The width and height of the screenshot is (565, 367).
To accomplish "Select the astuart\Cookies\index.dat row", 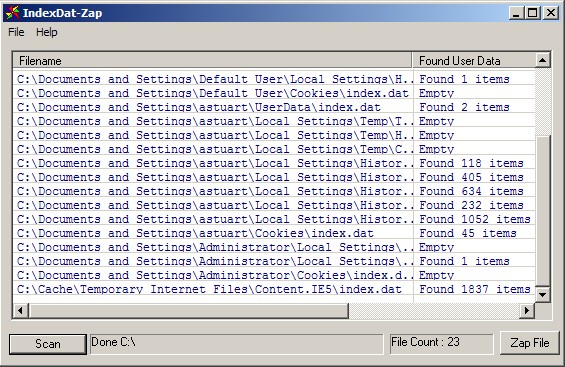I will (x=274, y=233).
